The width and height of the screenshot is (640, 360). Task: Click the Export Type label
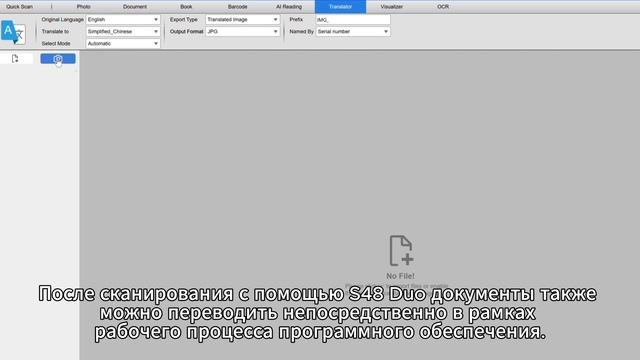click(x=184, y=20)
